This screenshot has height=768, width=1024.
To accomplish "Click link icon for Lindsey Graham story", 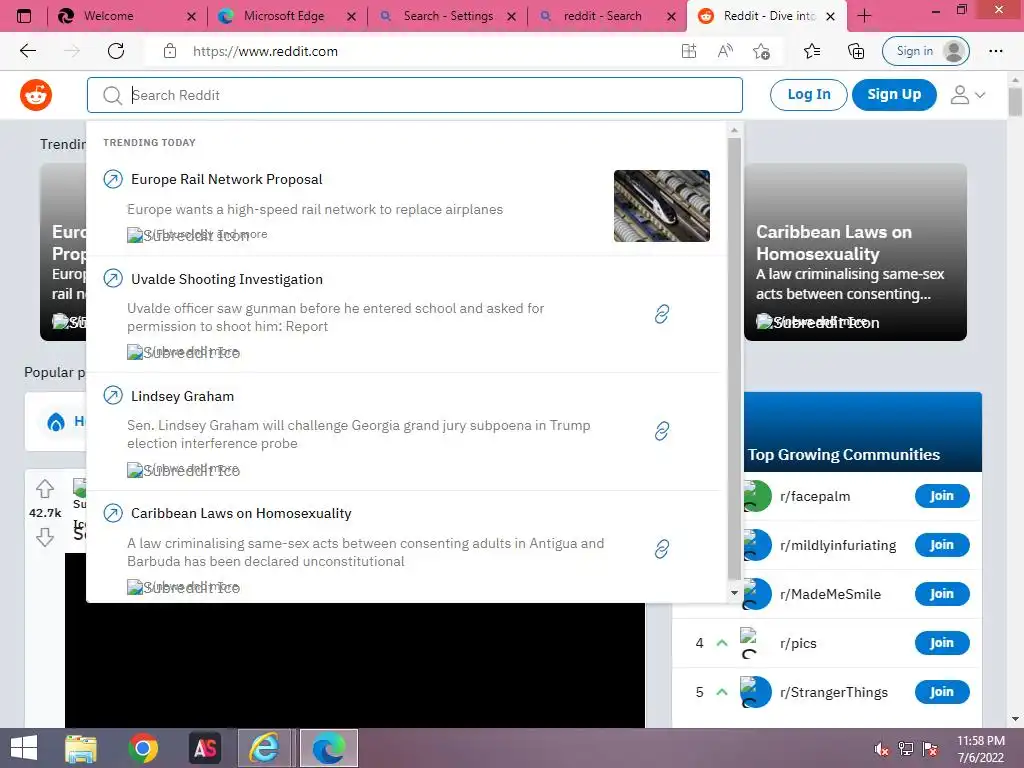I will 662,431.
